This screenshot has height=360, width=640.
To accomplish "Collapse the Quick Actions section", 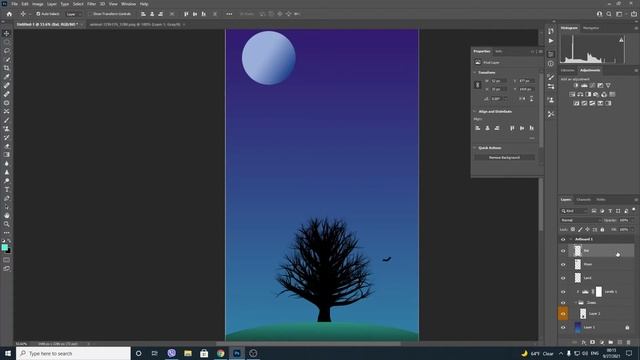I will click(x=475, y=148).
